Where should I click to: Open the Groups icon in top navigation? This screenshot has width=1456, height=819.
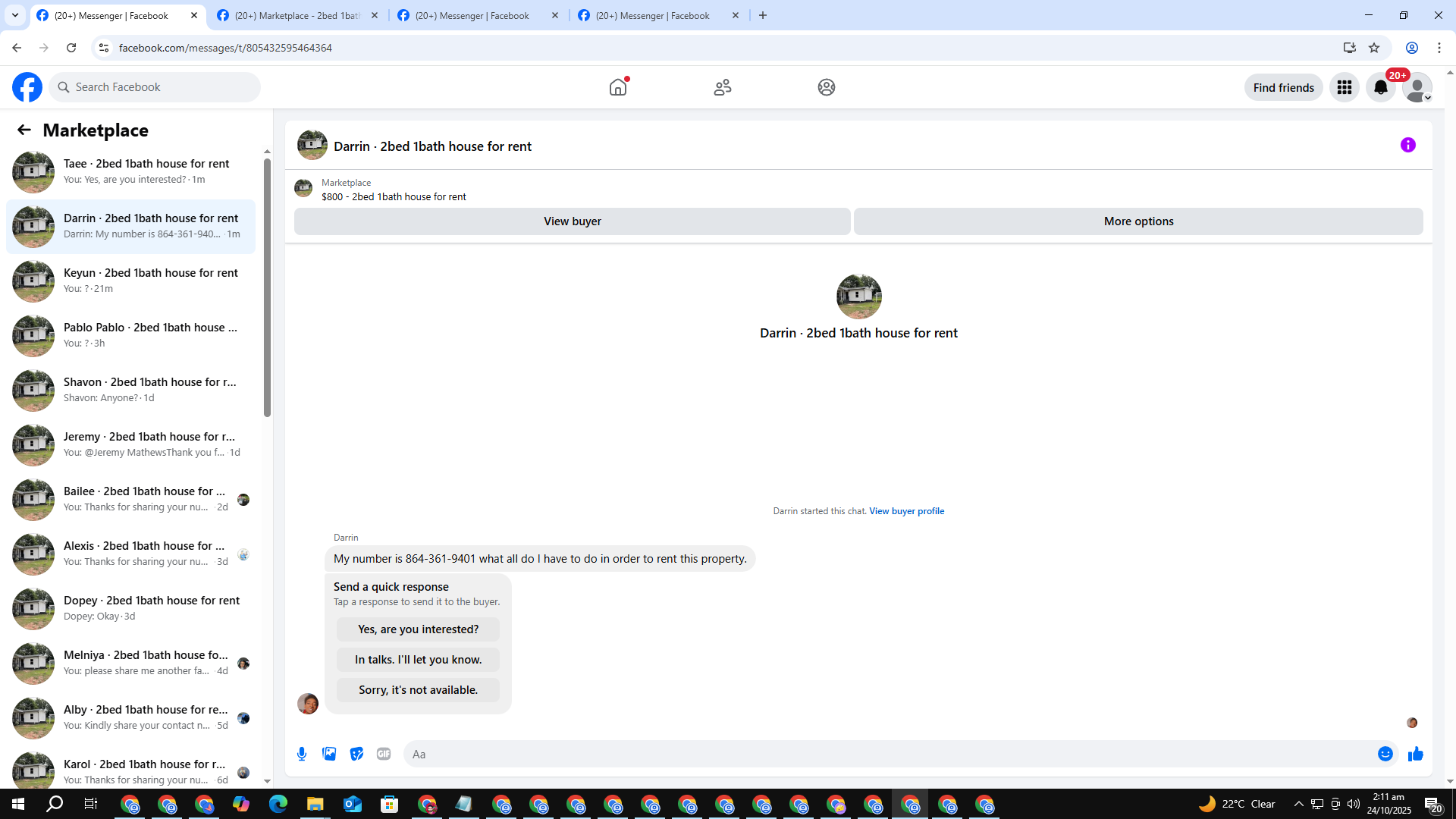click(x=827, y=87)
